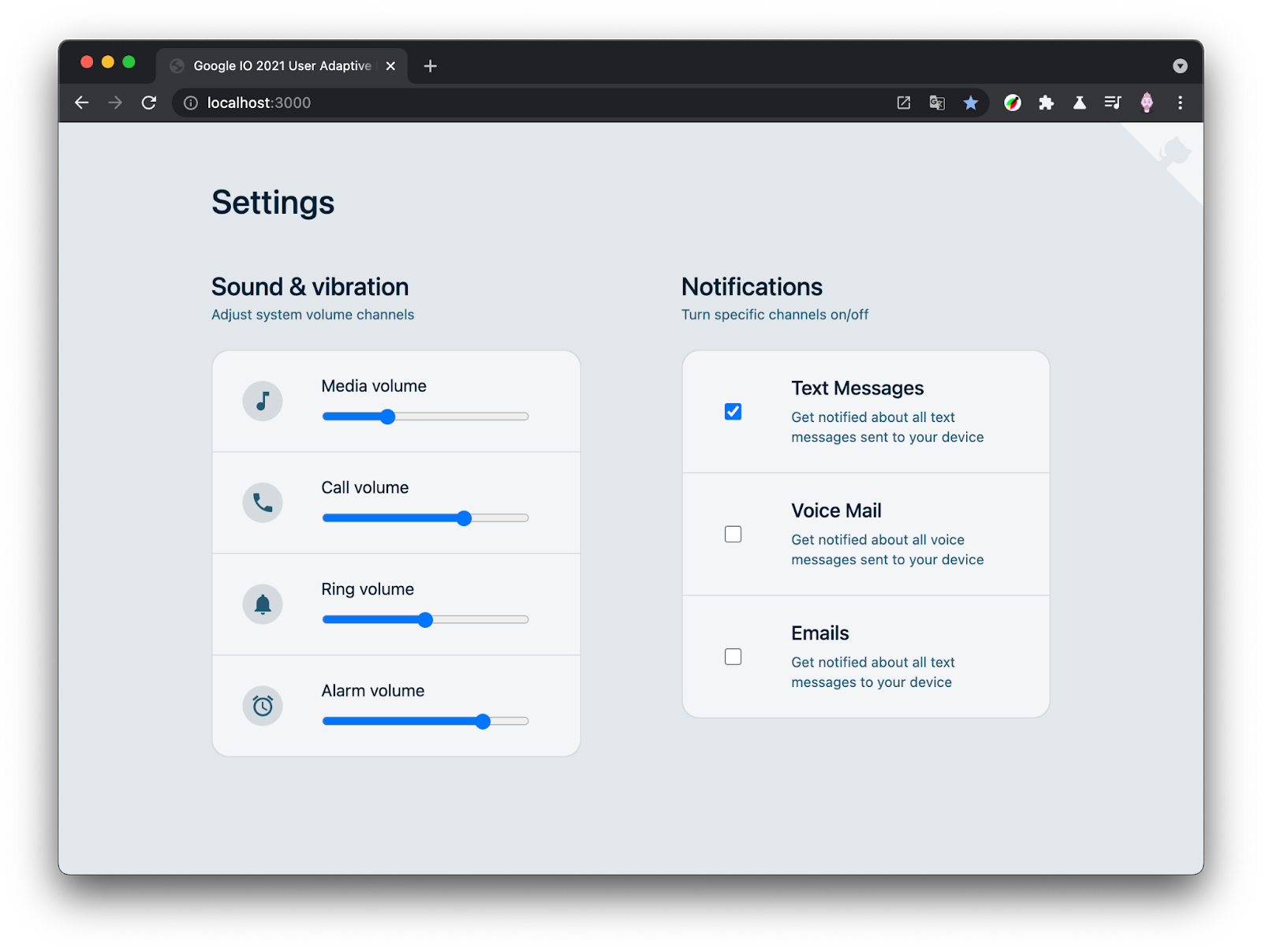The image size is (1262, 952).
Task: Bookmark page with the star icon
Action: coord(970,103)
